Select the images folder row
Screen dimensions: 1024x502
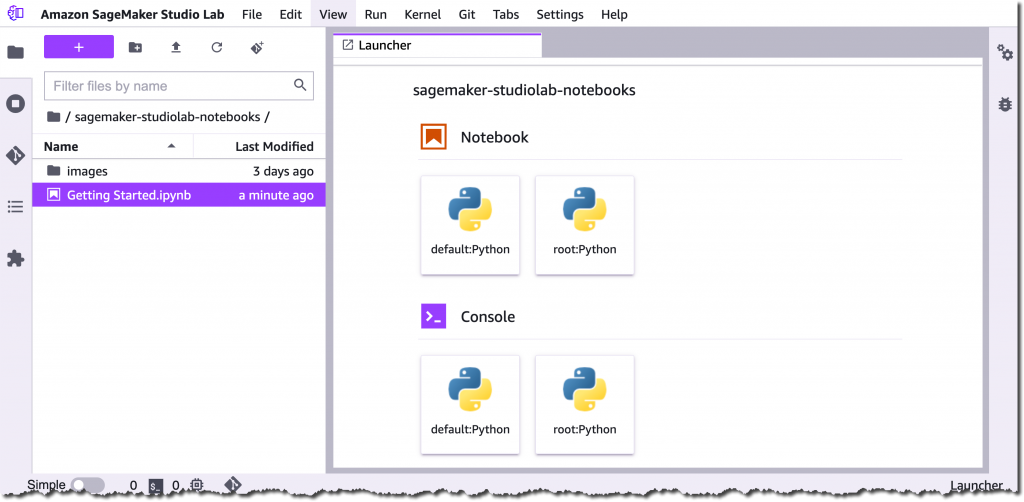[x=179, y=171]
